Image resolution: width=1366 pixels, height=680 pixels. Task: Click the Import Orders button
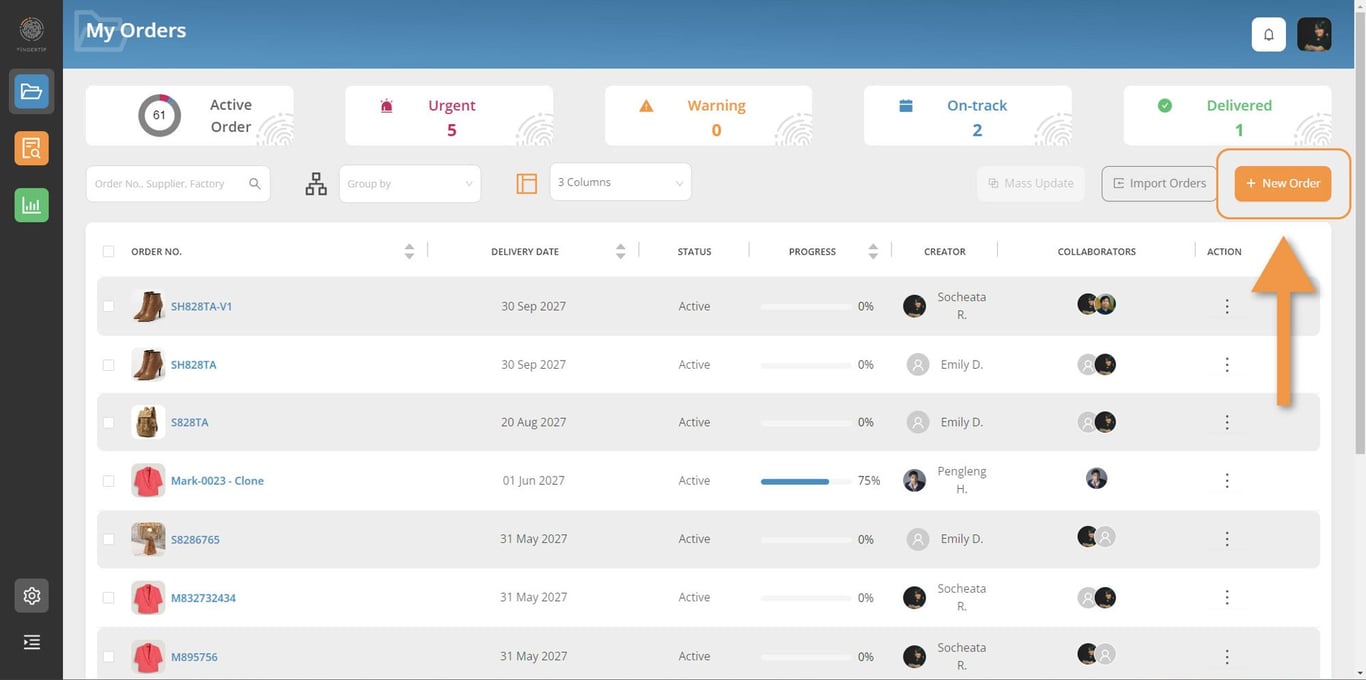pyautogui.click(x=1159, y=184)
